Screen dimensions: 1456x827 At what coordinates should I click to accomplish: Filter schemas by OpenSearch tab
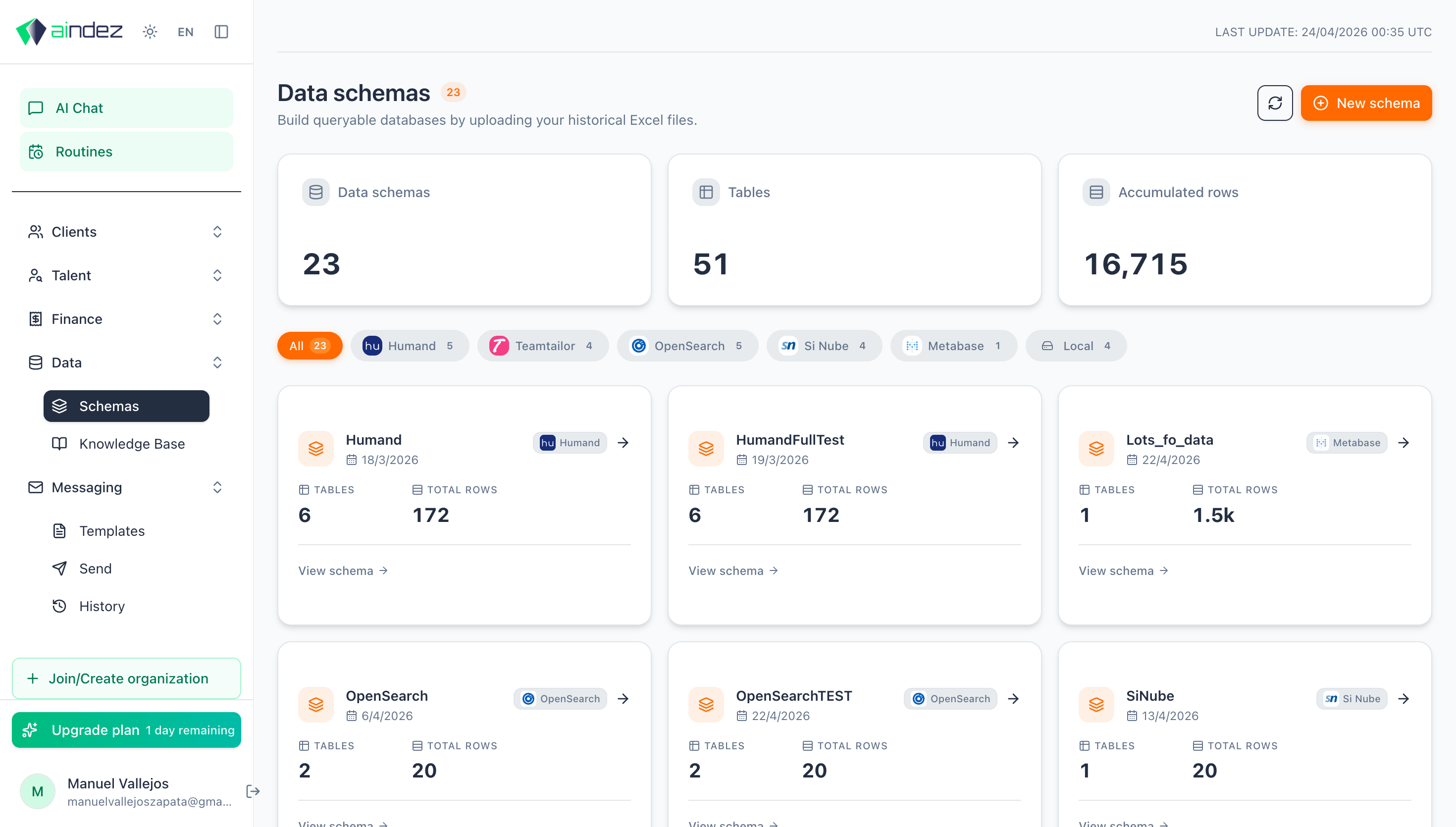(x=687, y=346)
